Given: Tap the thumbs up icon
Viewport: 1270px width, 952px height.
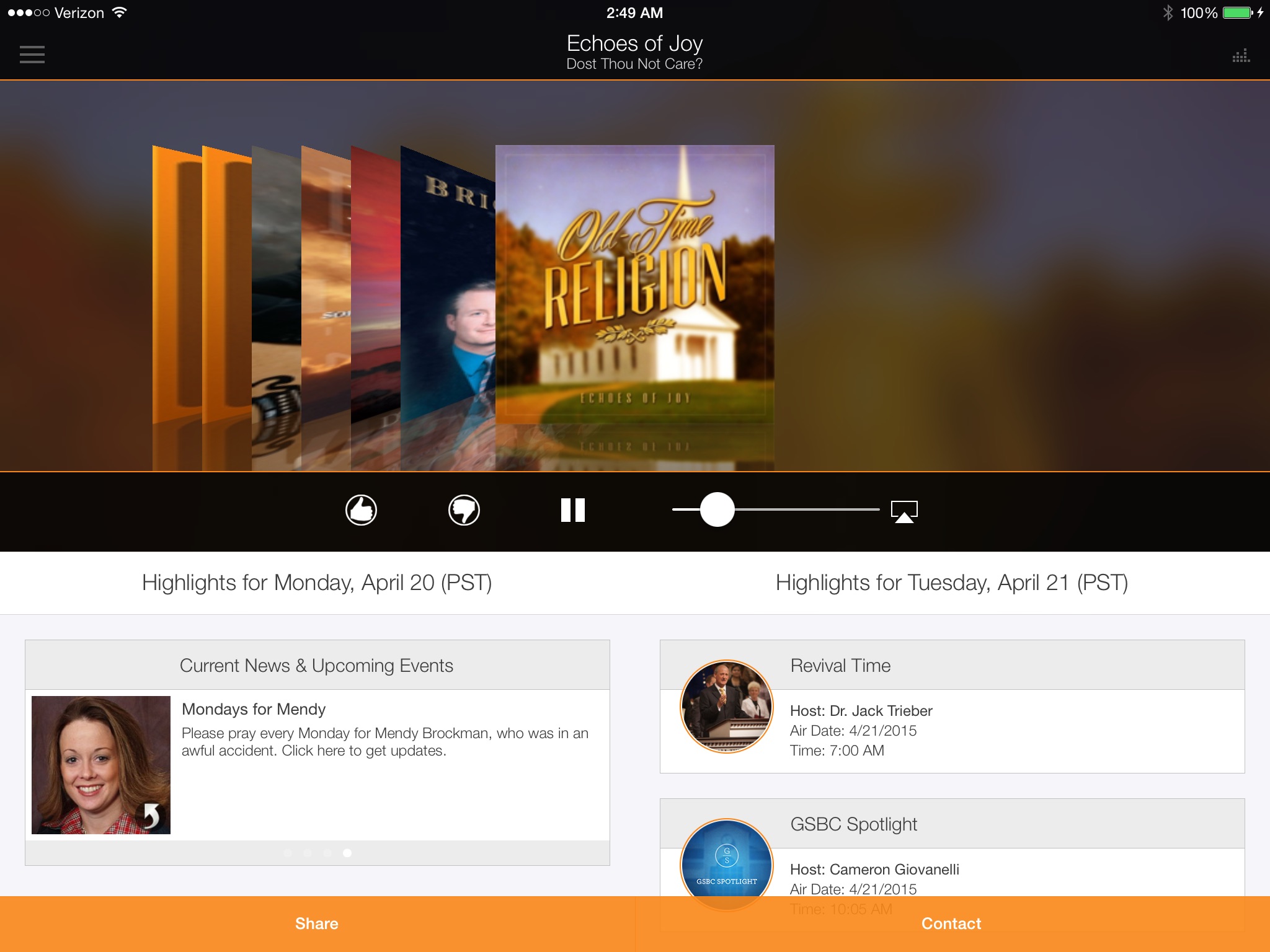Looking at the screenshot, I should pyautogui.click(x=361, y=510).
